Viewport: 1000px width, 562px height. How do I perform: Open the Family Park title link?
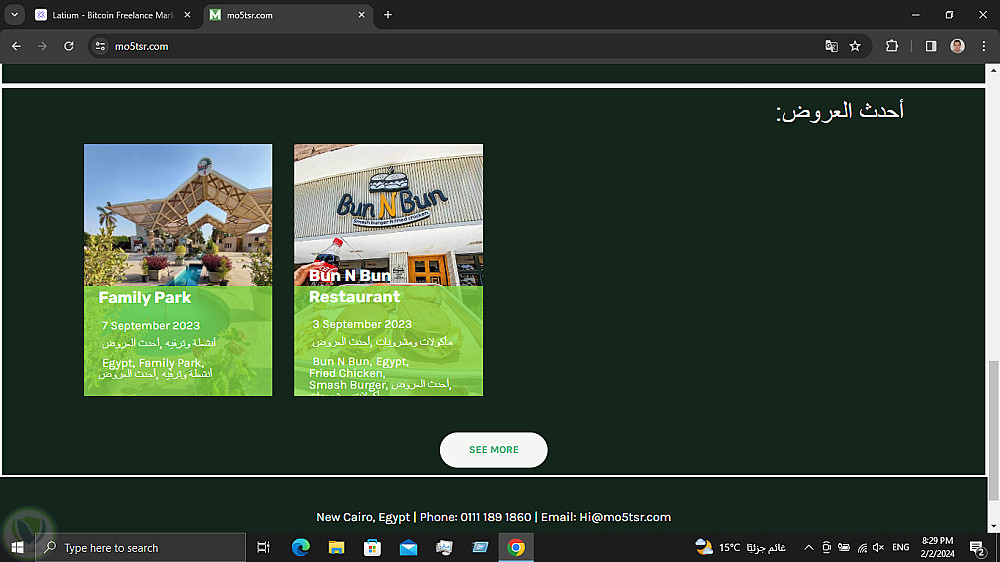[x=145, y=297]
